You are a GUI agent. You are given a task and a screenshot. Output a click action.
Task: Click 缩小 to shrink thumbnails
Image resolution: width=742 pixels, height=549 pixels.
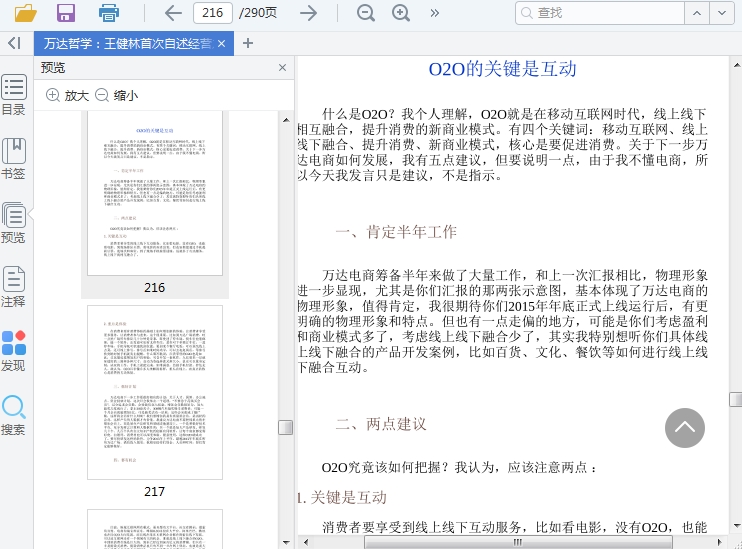click(117, 96)
